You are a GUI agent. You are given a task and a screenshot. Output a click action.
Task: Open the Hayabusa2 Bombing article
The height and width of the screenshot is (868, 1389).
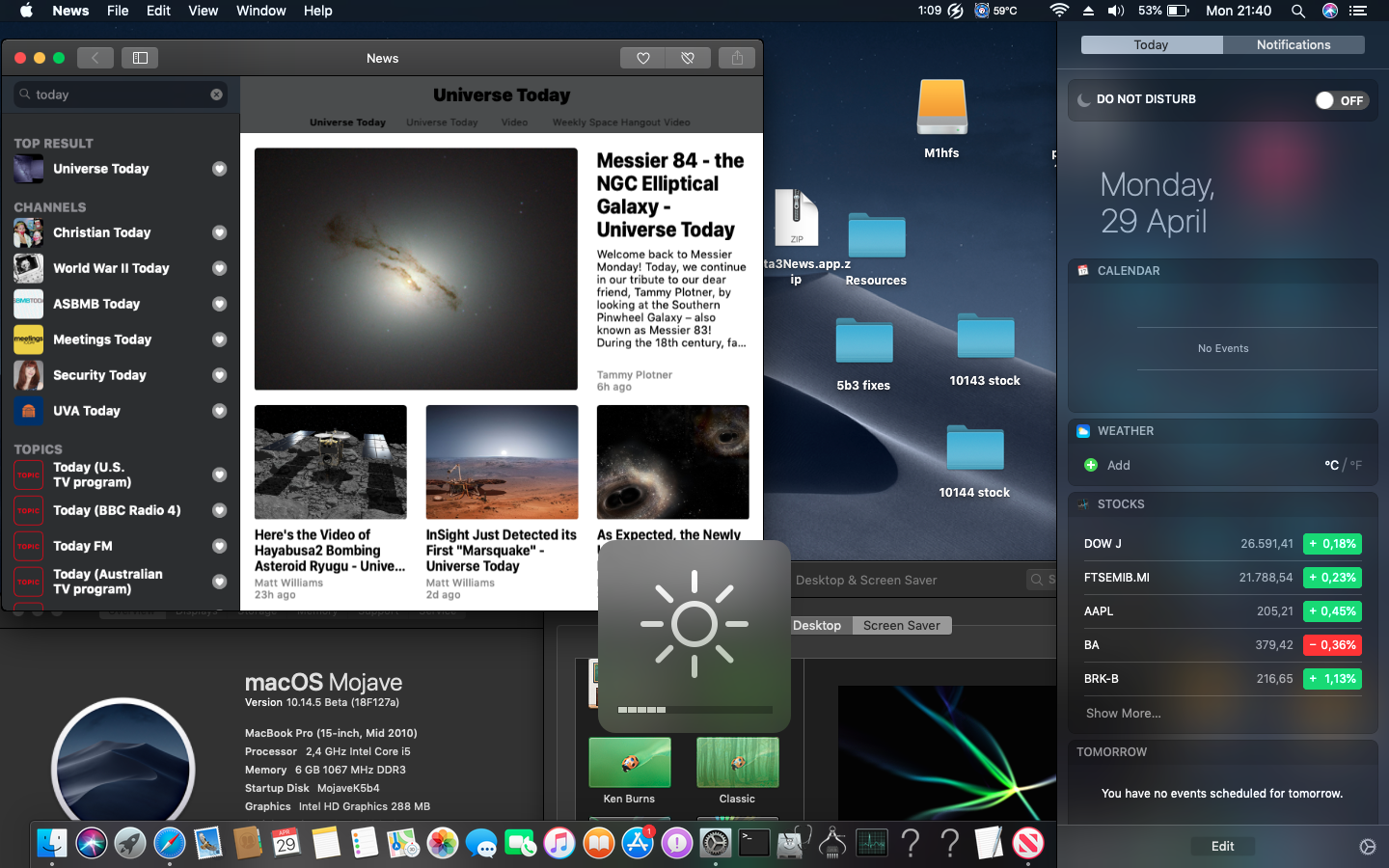[330, 551]
